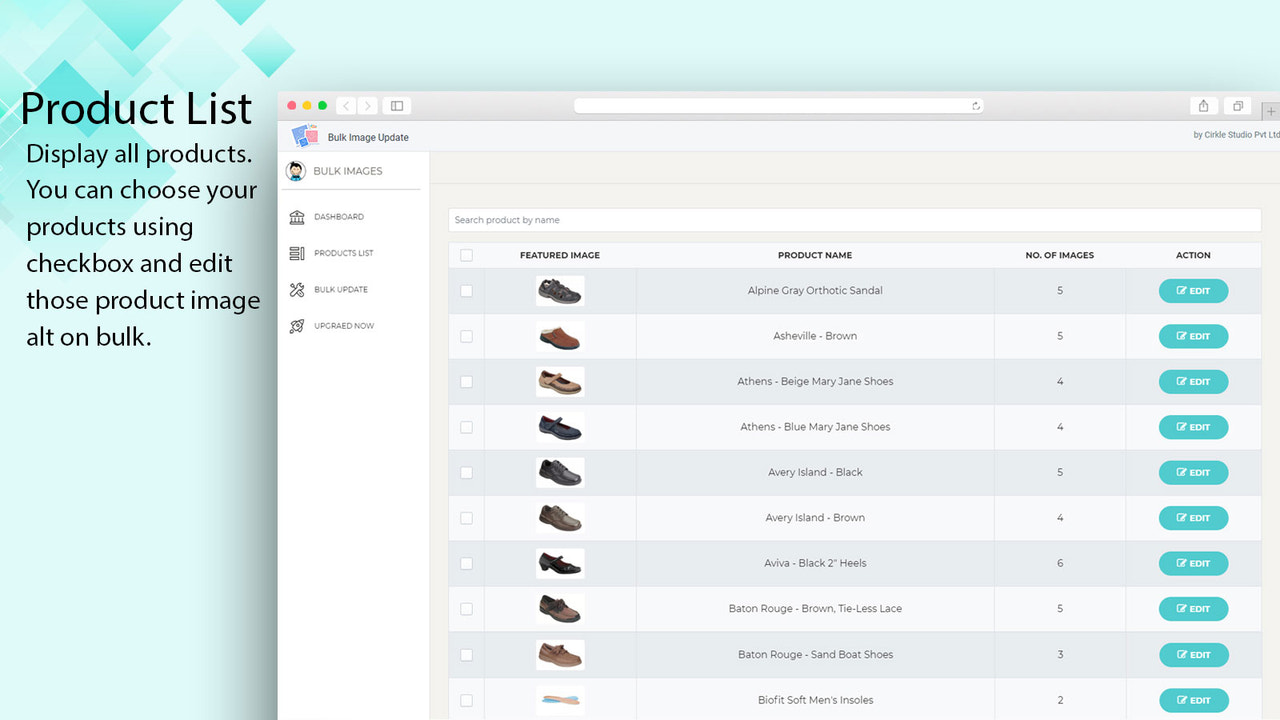The height and width of the screenshot is (720, 1280).
Task: Select the Upgraed Now menu item
Action: [344, 326]
